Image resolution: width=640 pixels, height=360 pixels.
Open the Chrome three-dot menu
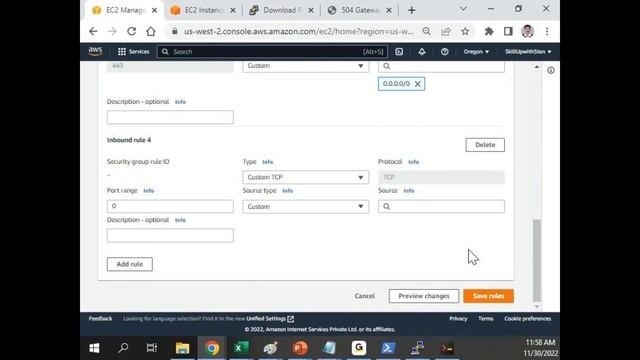click(x=547, y=31)
